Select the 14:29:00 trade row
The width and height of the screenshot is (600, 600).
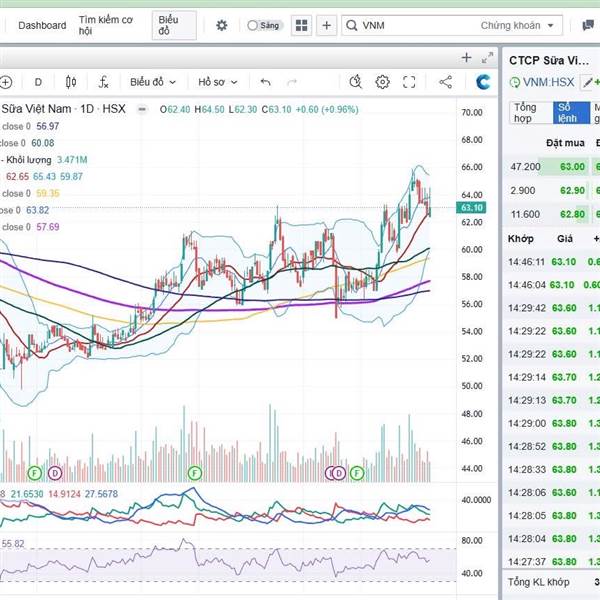point(551,424)
